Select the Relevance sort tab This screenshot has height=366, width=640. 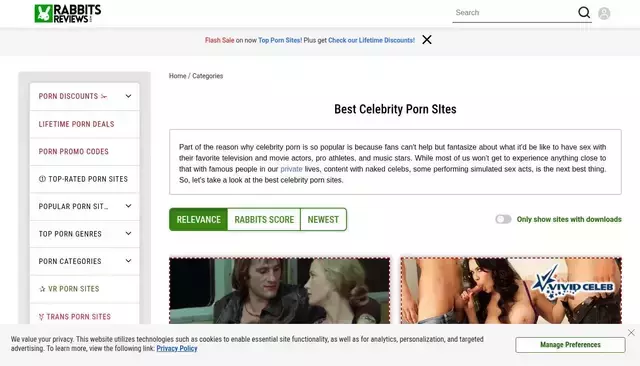[x=198, y=220]
